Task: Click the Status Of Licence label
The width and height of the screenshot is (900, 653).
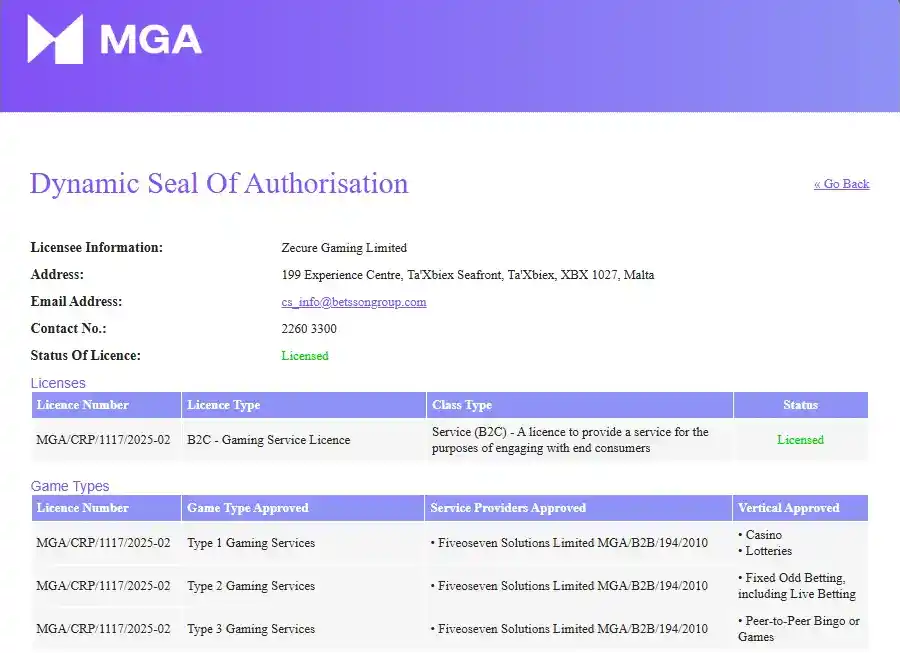Action: [86, 355]
